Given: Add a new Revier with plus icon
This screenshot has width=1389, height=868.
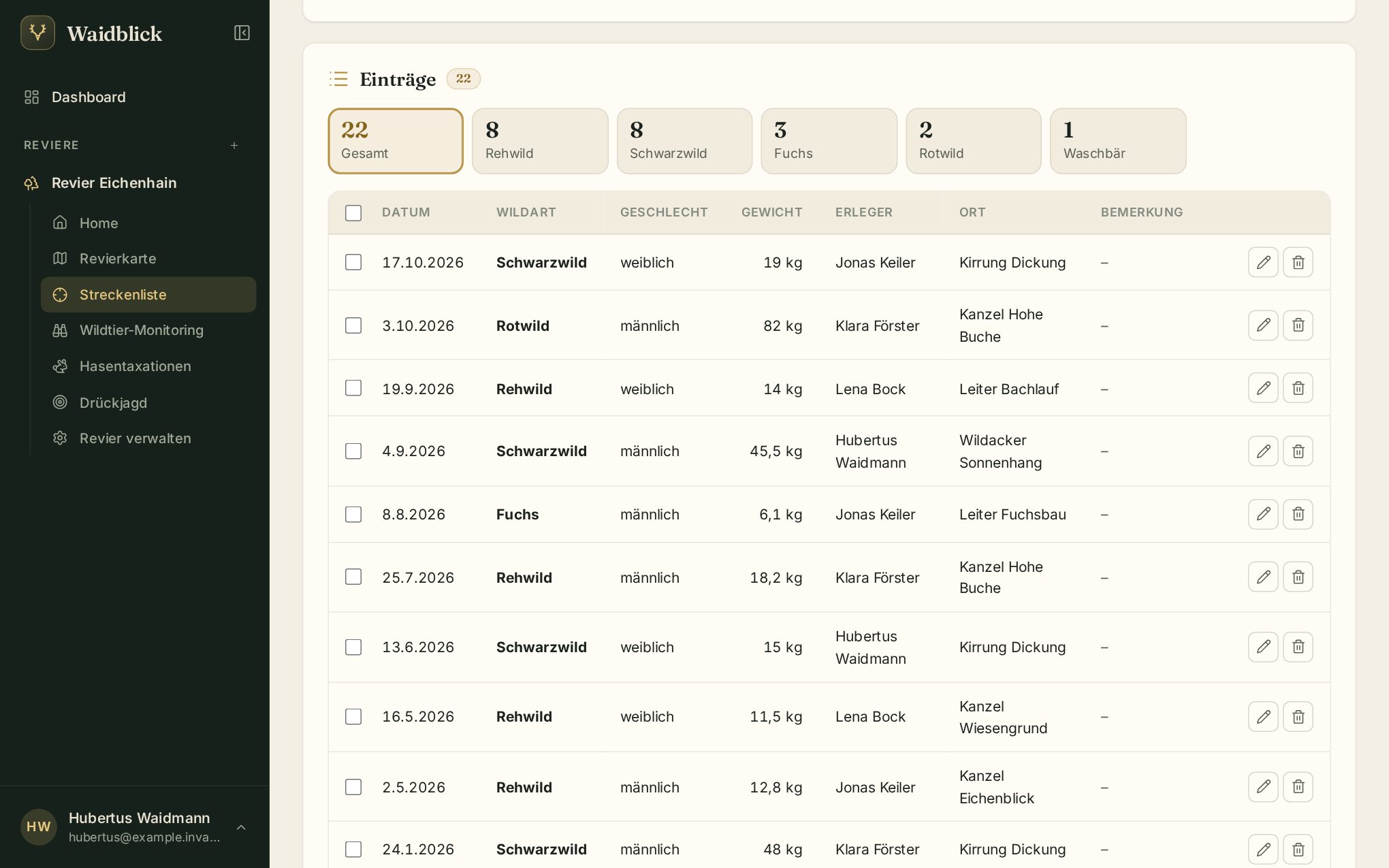Looking at the screenshot, I should pos(234,145).
